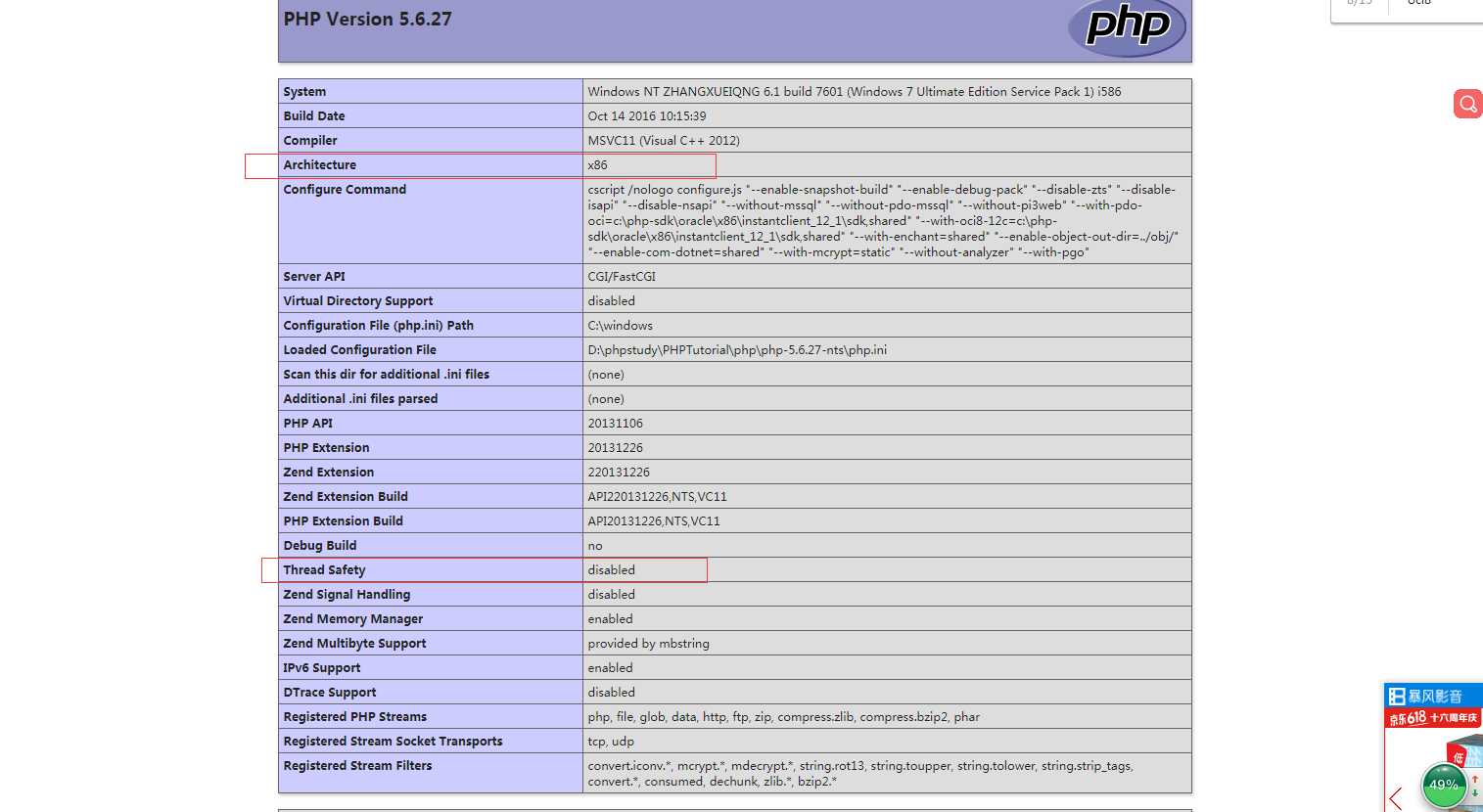Select the 20131106 PHP API value

[x=616, y=424]
